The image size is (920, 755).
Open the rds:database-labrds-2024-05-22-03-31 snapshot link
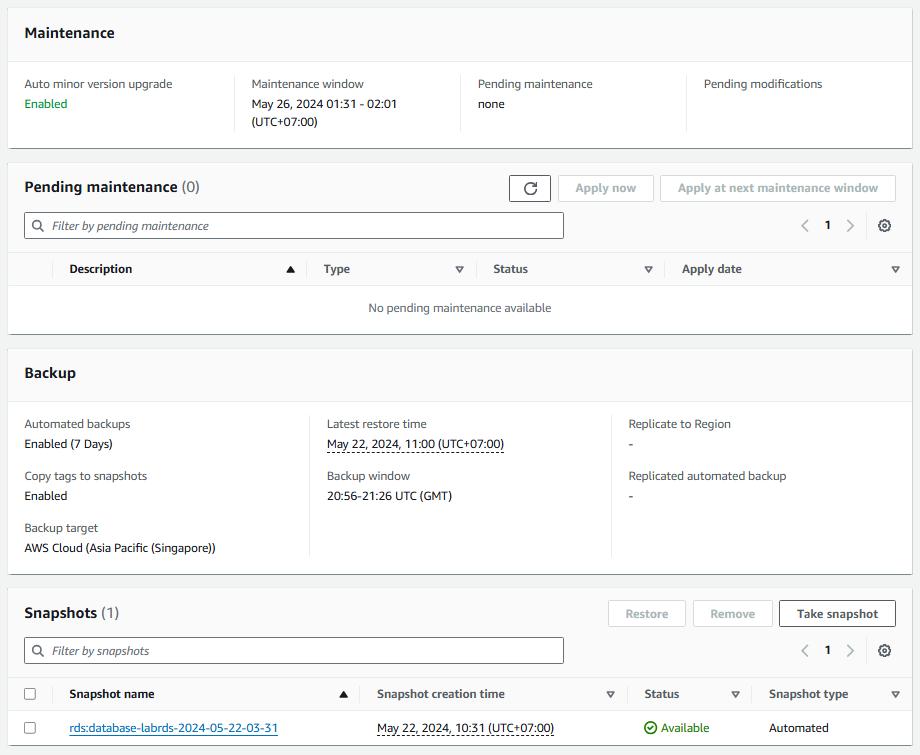point(173,728)
